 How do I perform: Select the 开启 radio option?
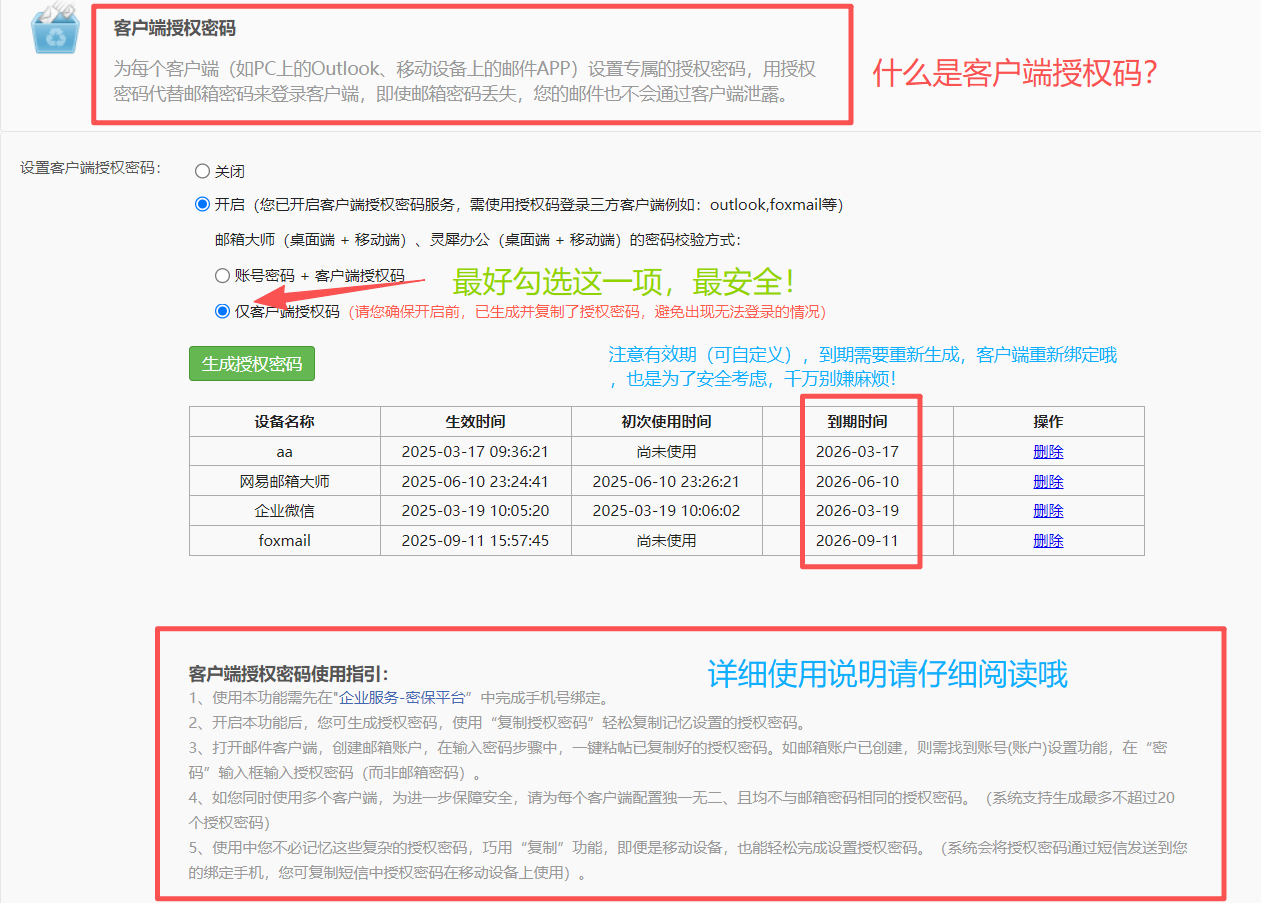pos(203,205)
